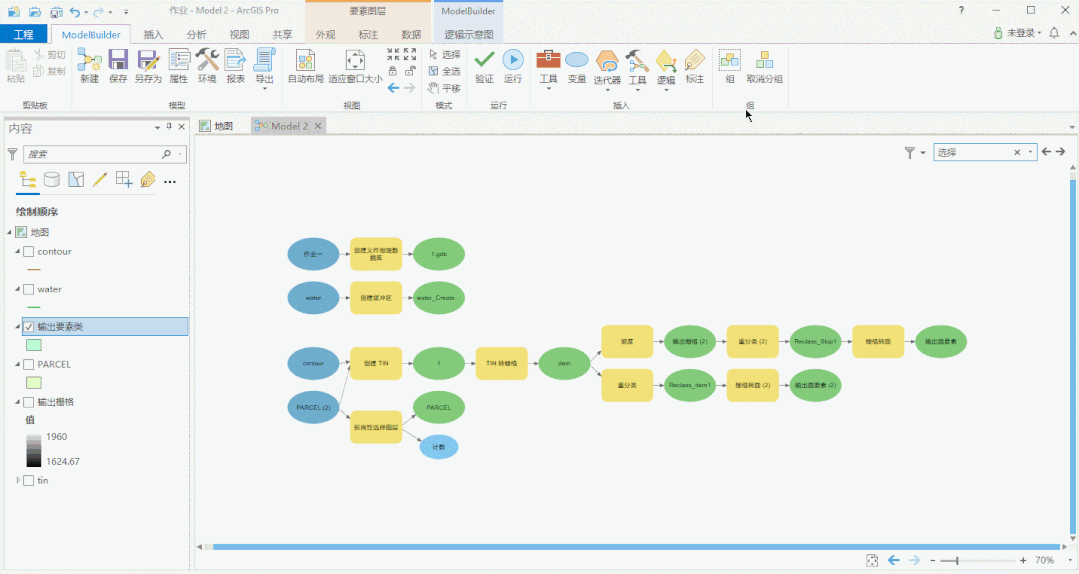Click the full extent icon in status bar
Viewport: 1079px width, 574px height.
[872, 560]
